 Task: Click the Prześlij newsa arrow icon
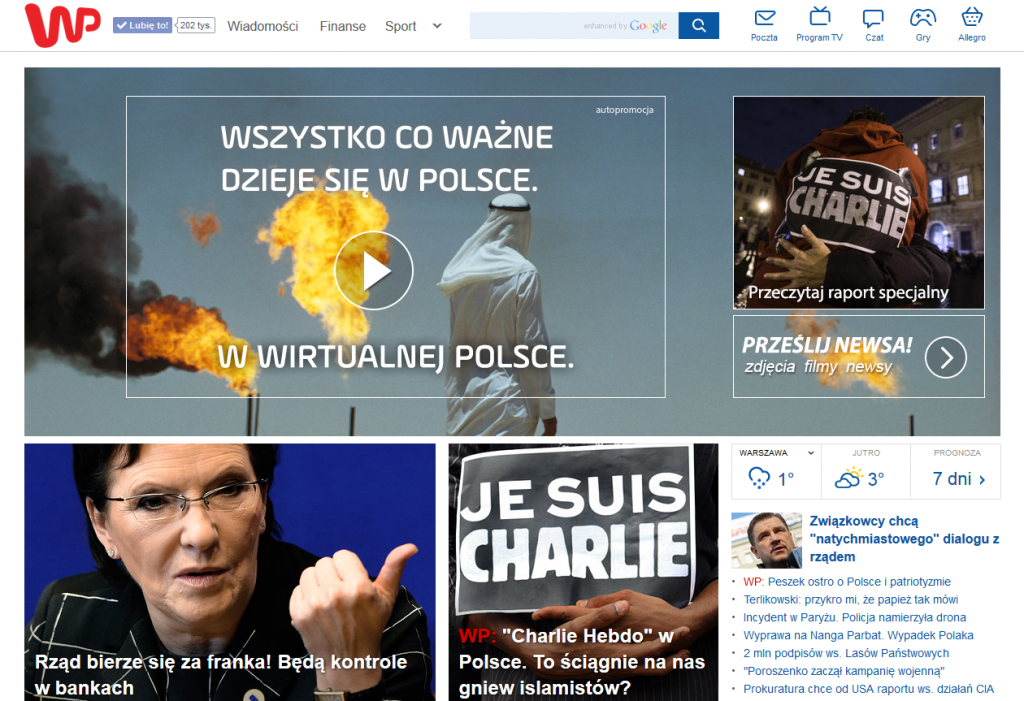click(x=945, y=357)
